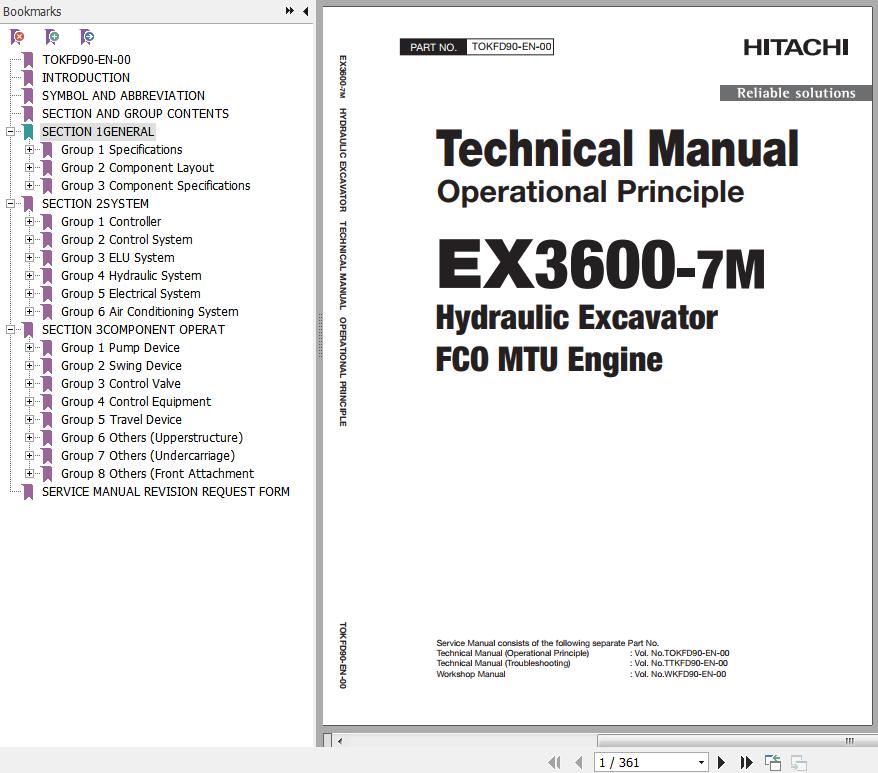The height and width of the screenshot is (773, 878).
Task: Jump to Group 3 Control Valve bookmark
Action: point(120,384)
